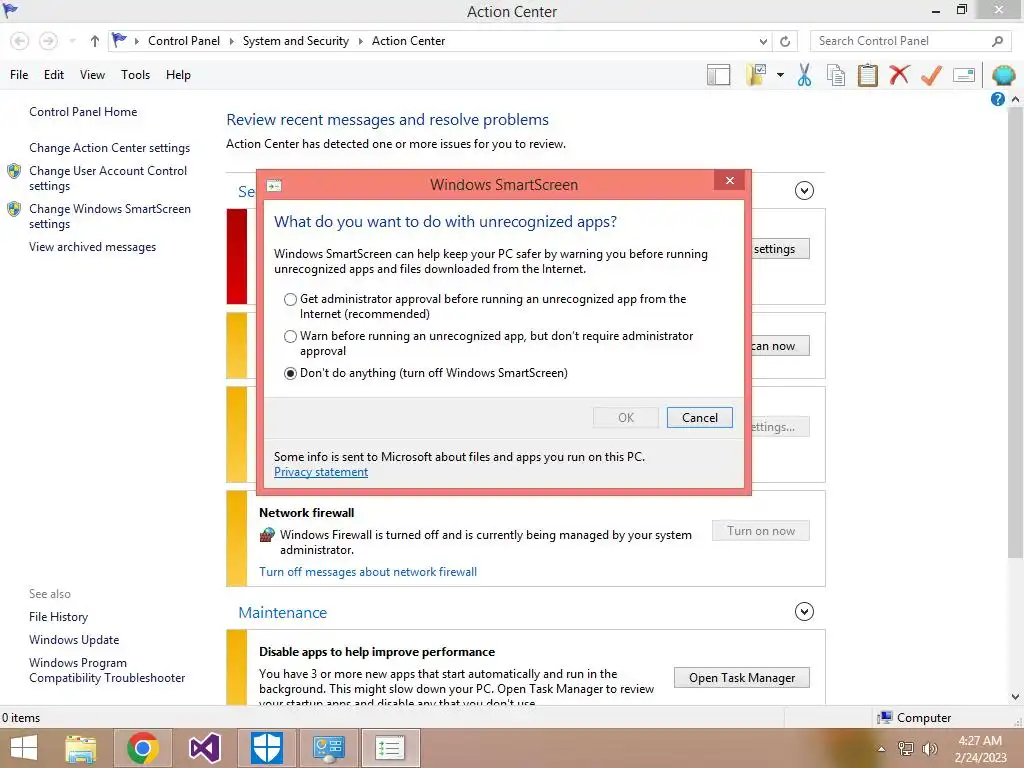Open Windows Program Compatibility Troubleshooter link
1024x768 pixels.
coord(106,671)
